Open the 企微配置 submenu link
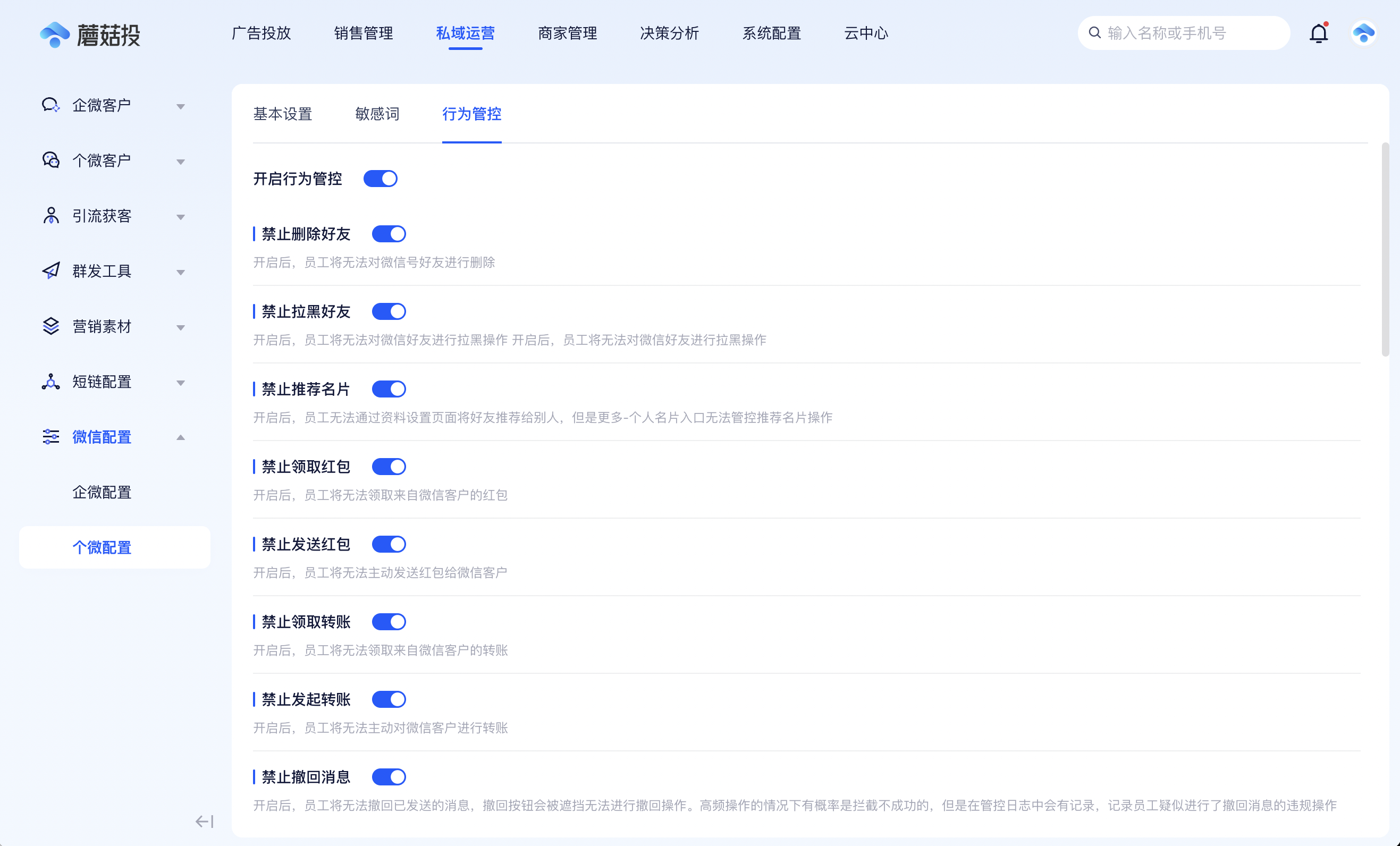Viewport: 1400px width, 846px height. click(x=102, y=492)
